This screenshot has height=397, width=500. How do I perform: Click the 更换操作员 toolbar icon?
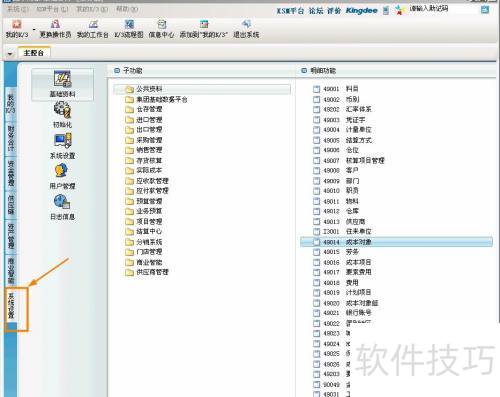pyautogui.click(x=55, y=24)
